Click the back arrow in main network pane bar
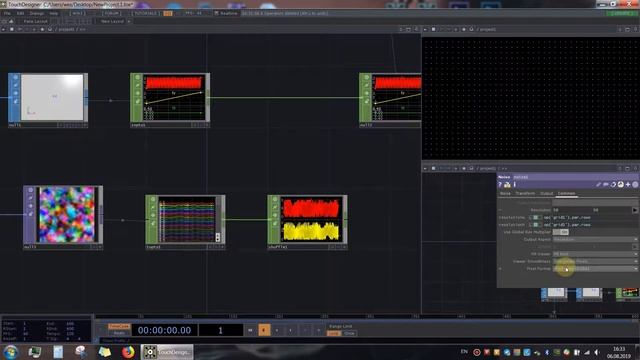640x360 pixels. [x=3, y=29]
